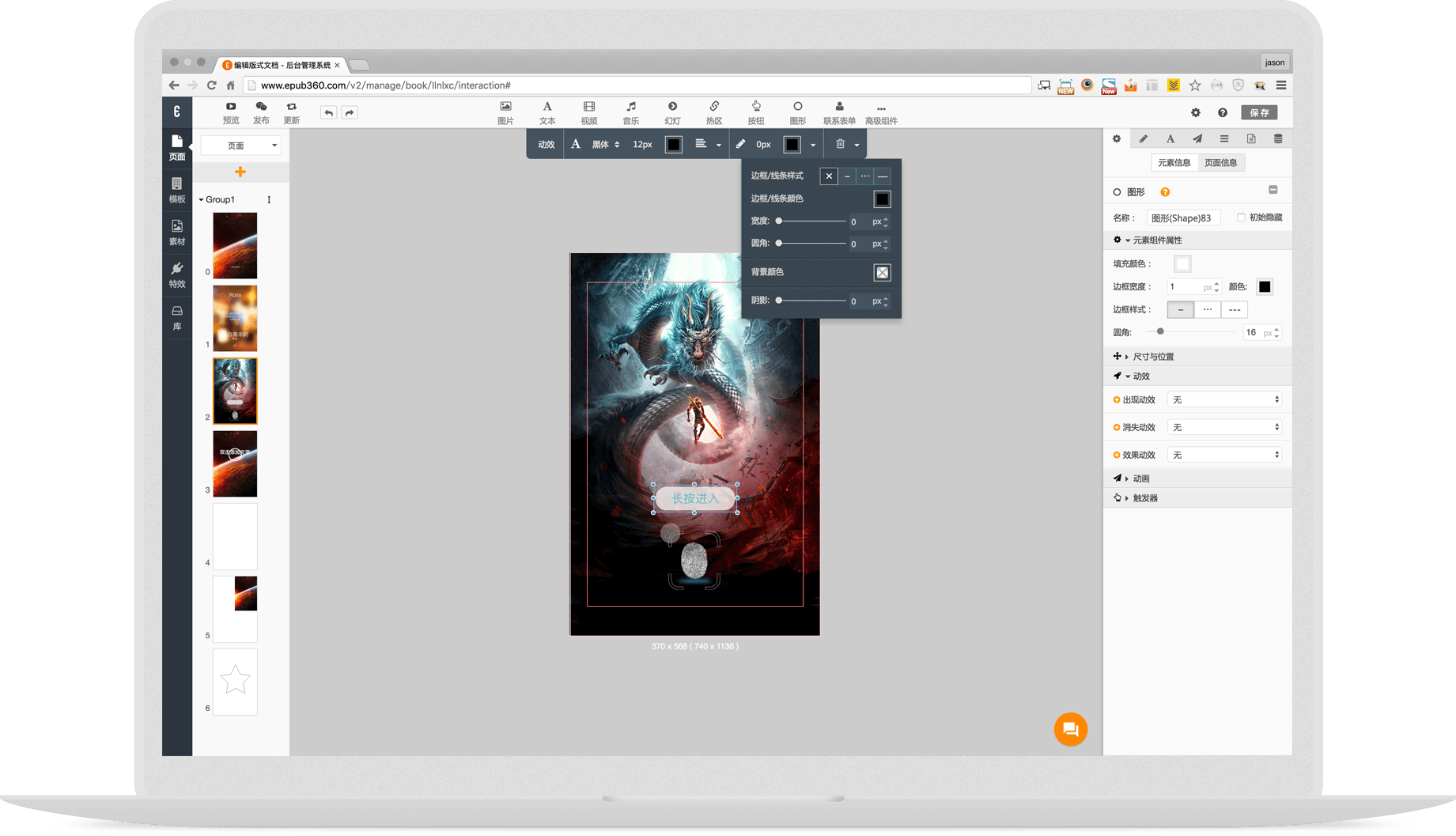Screen dimensions: 1456x836
Task: Click the undo arrow button
Action: [x=328, y=112]
